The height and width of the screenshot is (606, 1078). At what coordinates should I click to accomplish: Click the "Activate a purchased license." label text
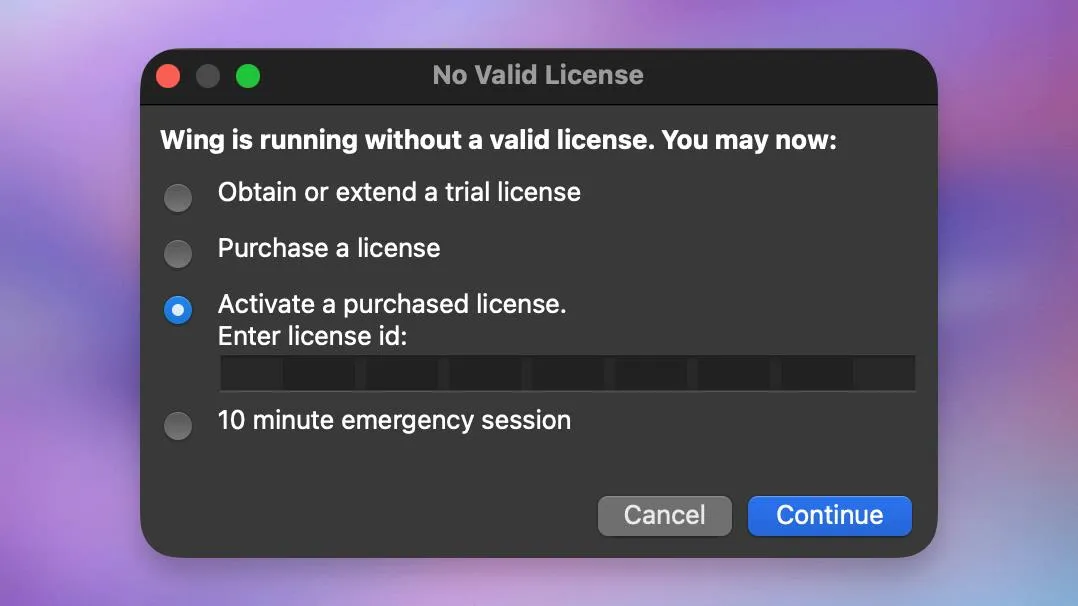392,304
